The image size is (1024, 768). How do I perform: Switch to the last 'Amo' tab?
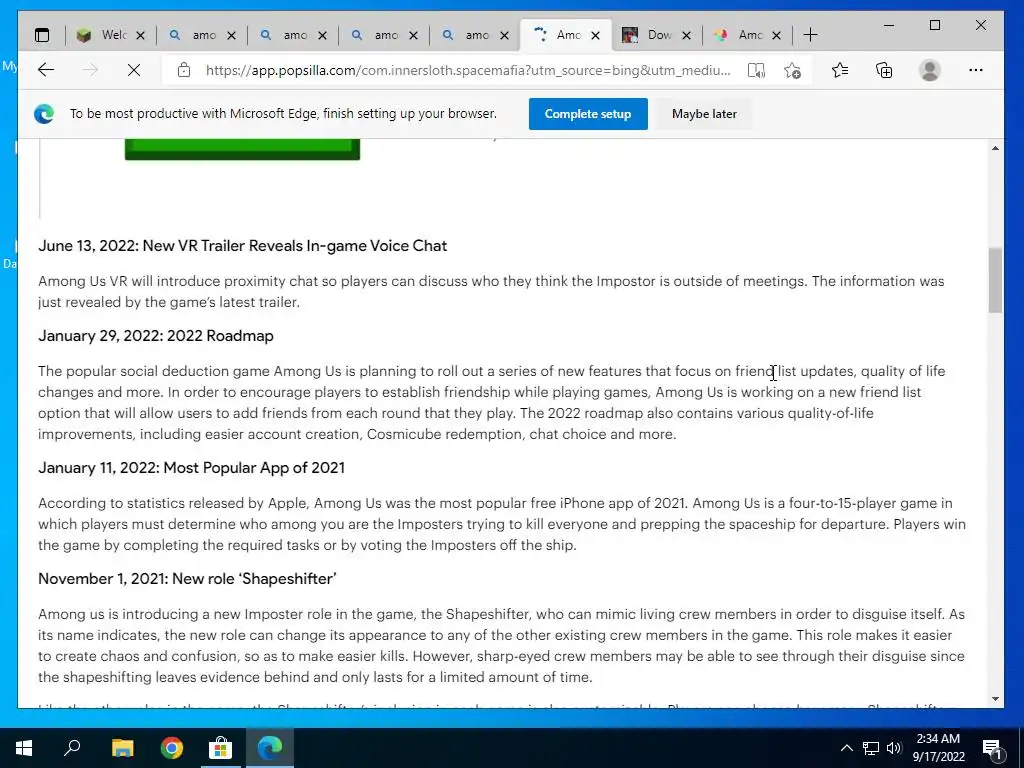pyautogui.click(x=748, y=35)
